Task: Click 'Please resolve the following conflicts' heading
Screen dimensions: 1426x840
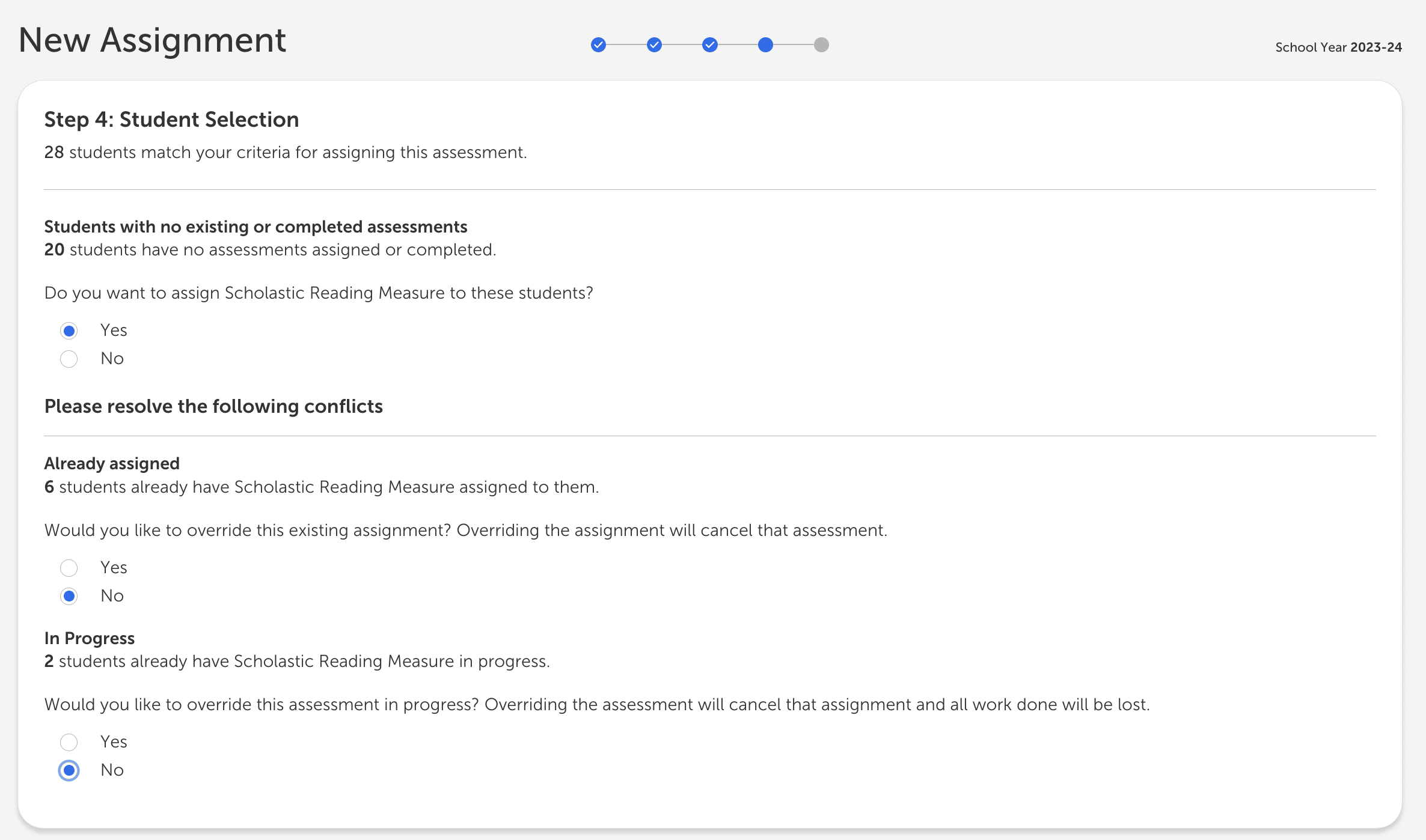Action: click(213, 407)
